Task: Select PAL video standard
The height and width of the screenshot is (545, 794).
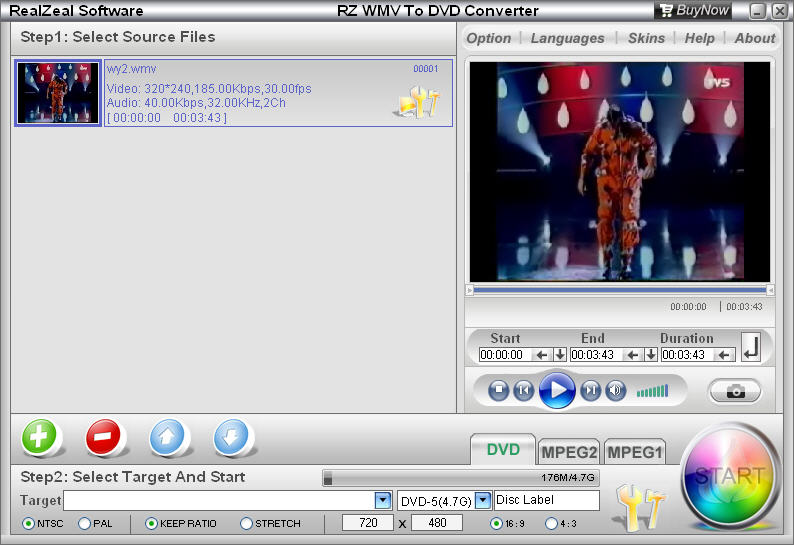Action: (95, 523)
